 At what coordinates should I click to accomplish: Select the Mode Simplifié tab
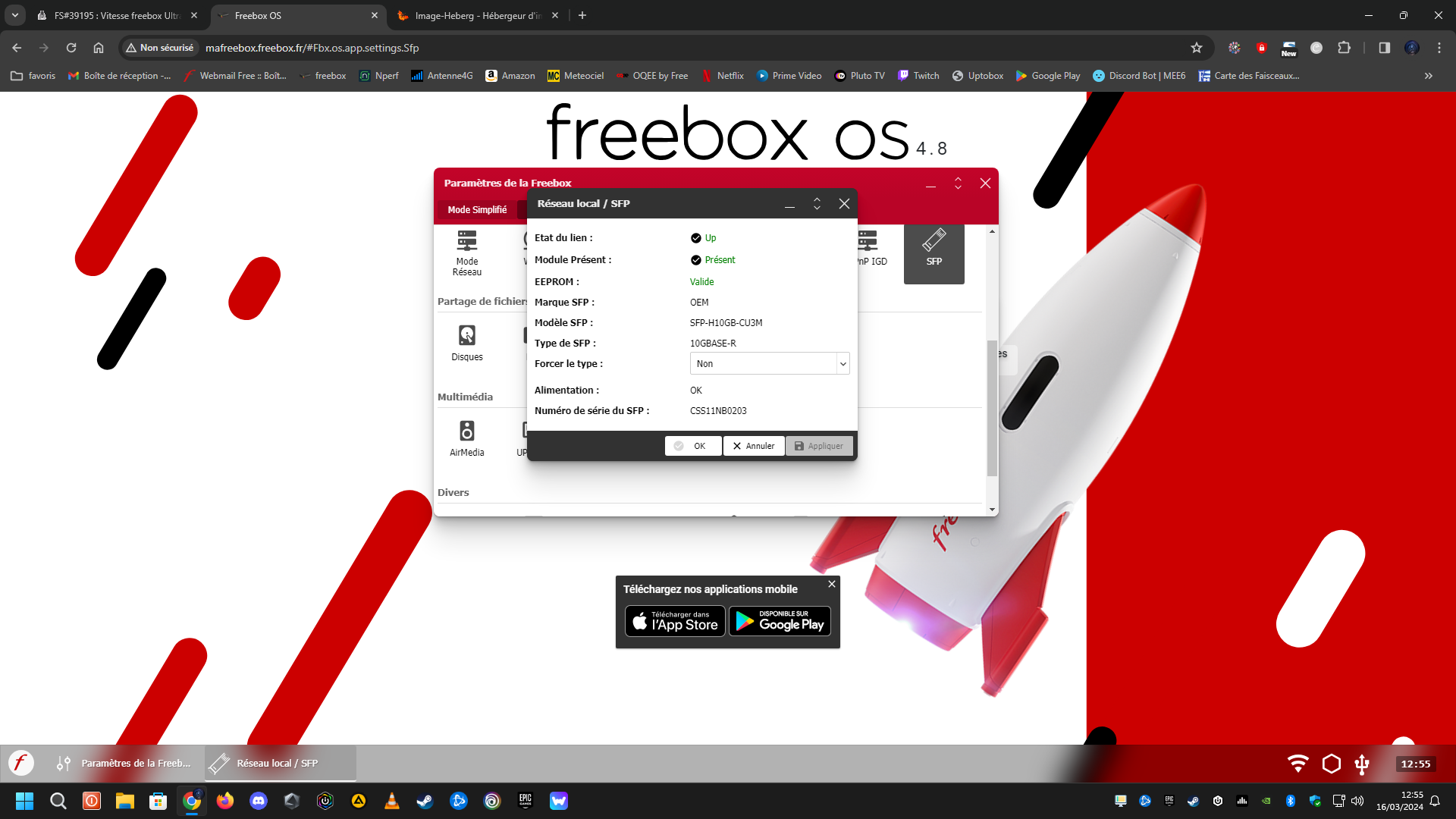click(477, 210)
